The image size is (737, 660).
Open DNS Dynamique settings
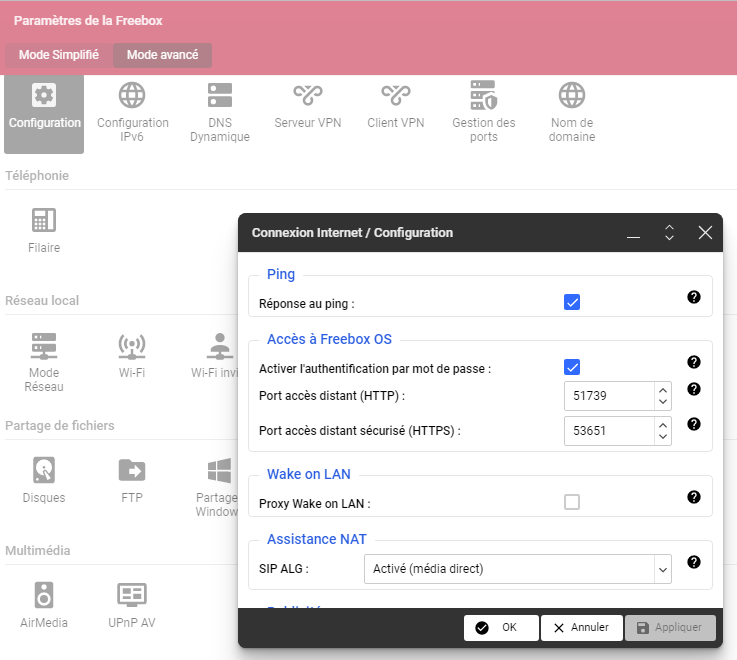(x=220, y=112)
